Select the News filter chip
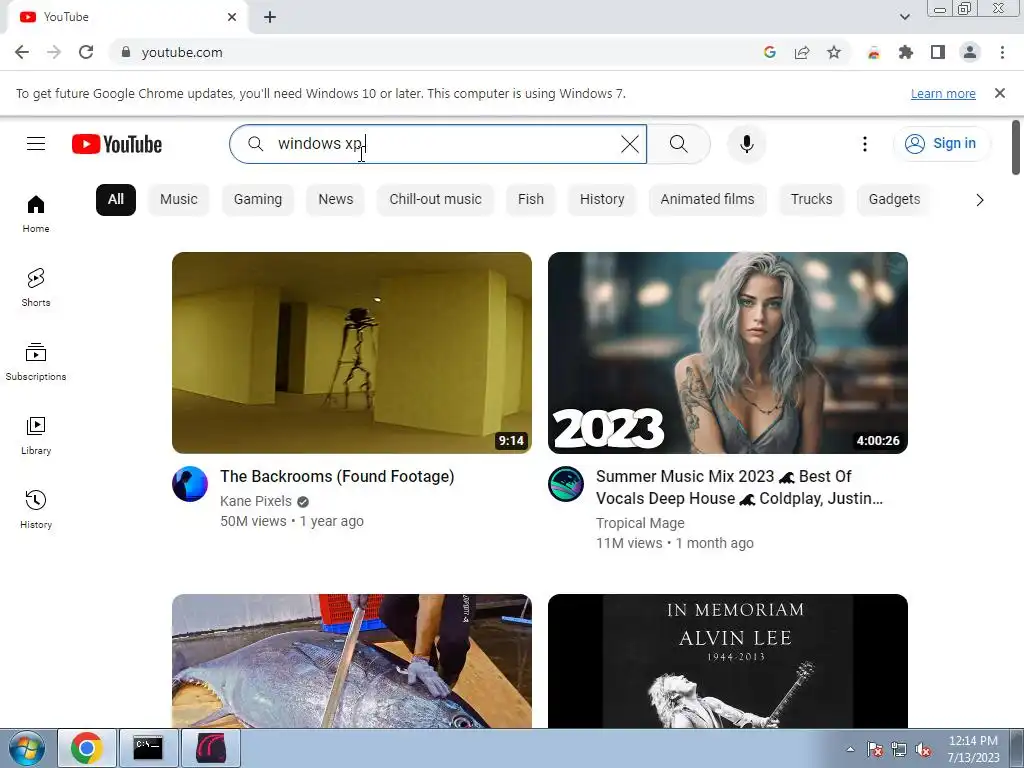The image size is (1024, 768). pyautogui.click(x=336, y=199)
